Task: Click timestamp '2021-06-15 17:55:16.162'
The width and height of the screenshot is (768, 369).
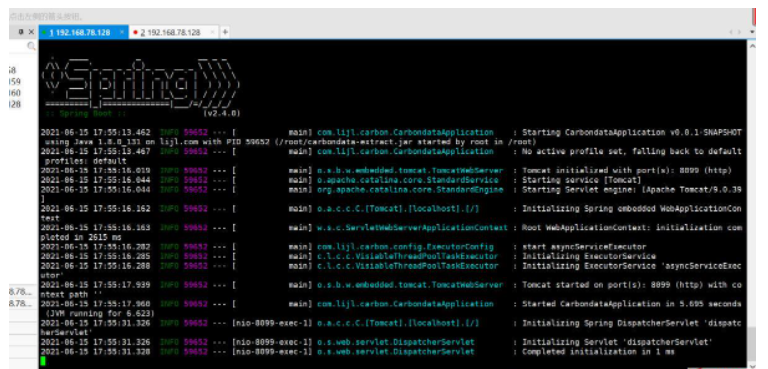Action: tap(96, 209)
